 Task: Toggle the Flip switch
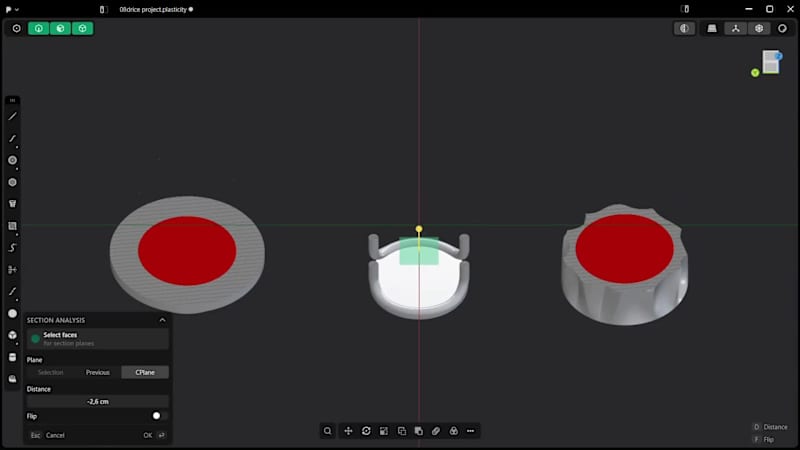159,416
